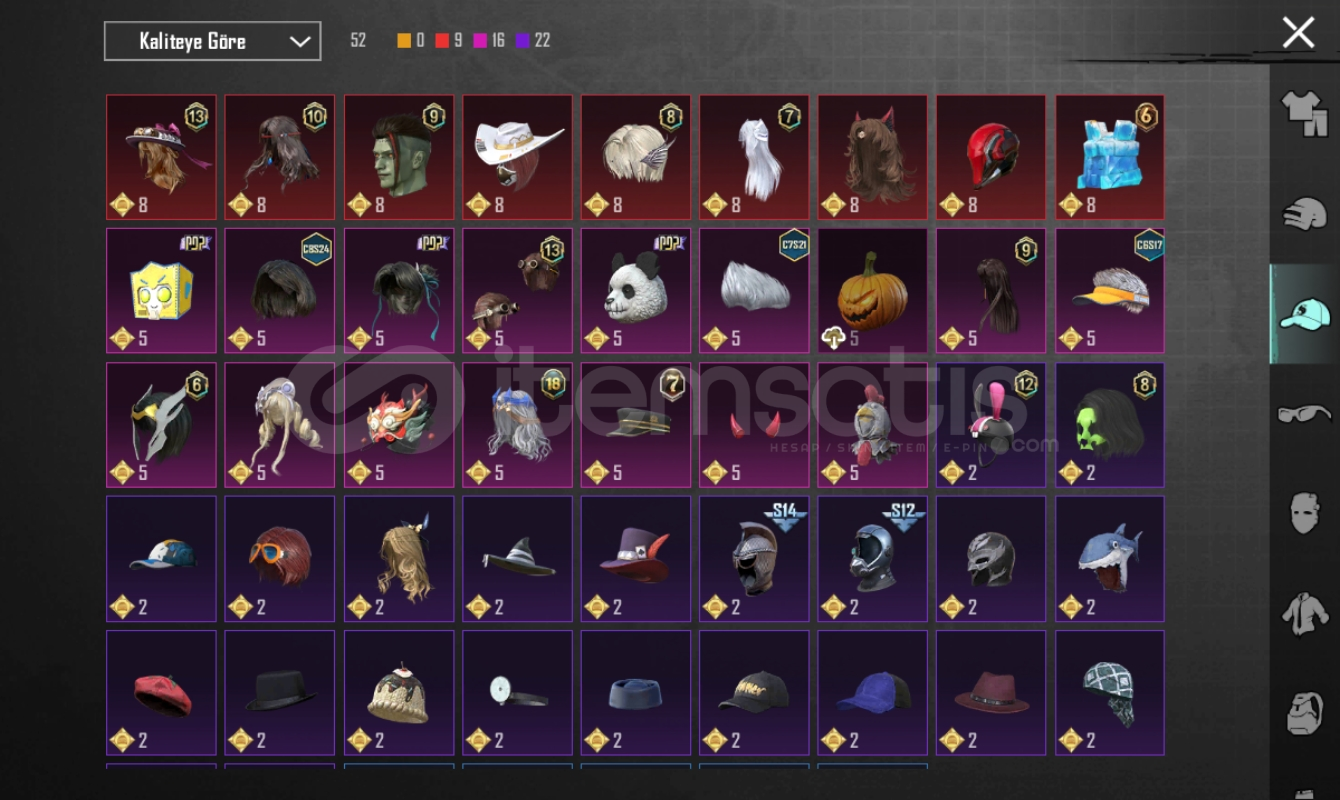Select the white cowboy hat item
Image resolution: width=1340 pixels, height=800 pixels.
coord(517,157)
